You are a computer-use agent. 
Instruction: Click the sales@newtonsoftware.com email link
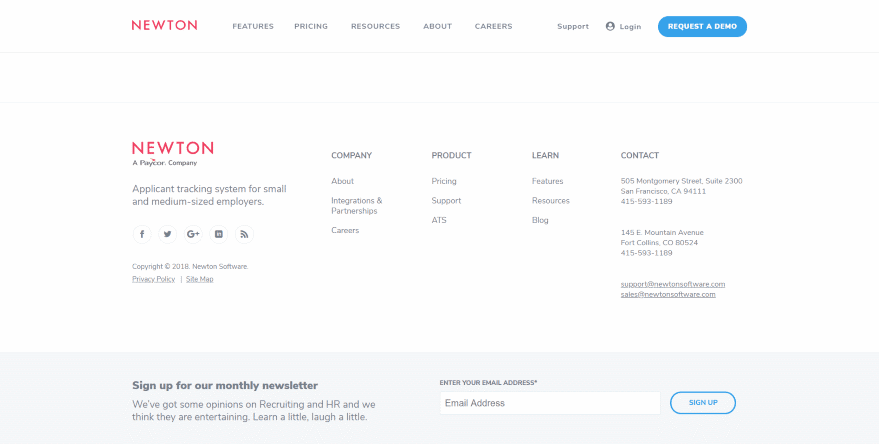pos(668,294)
